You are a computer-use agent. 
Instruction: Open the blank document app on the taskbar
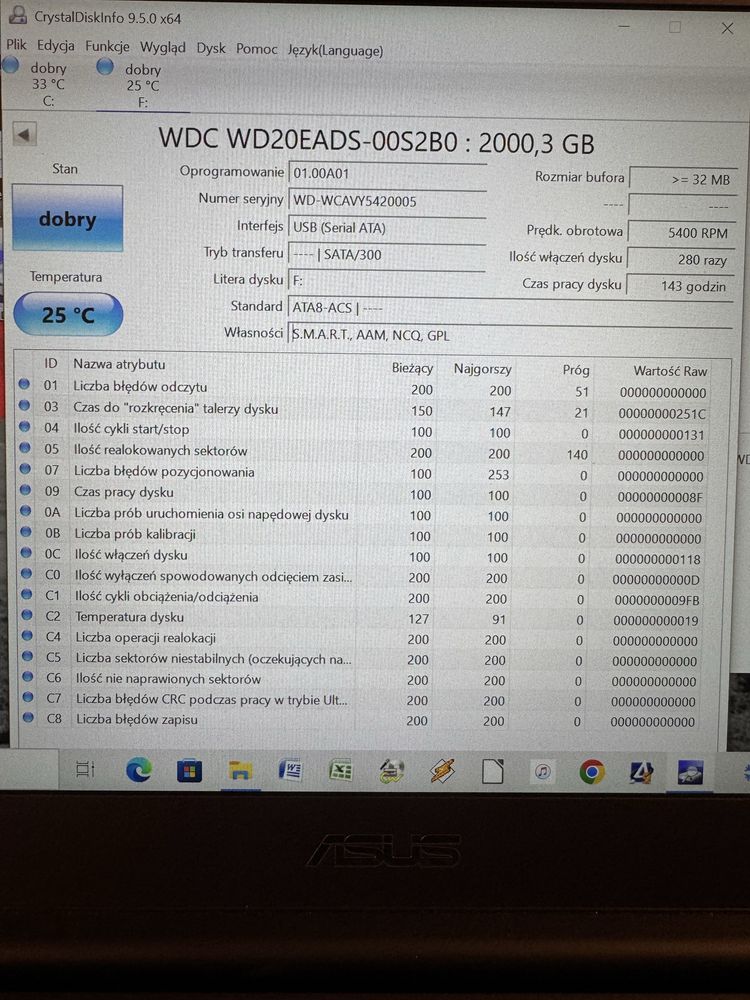tap(492, 772)
